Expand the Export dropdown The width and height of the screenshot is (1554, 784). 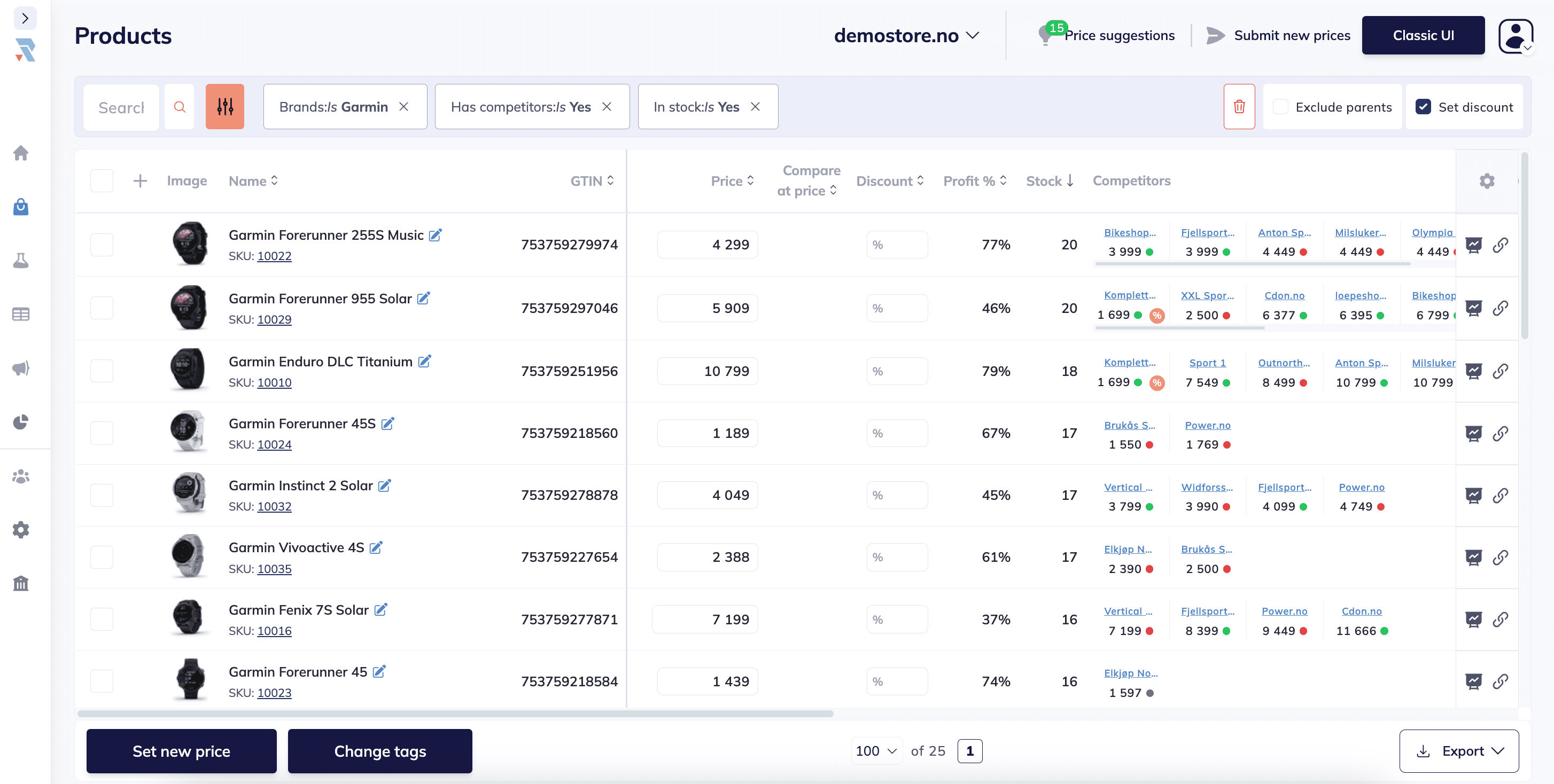click(x=1459, y=751)
